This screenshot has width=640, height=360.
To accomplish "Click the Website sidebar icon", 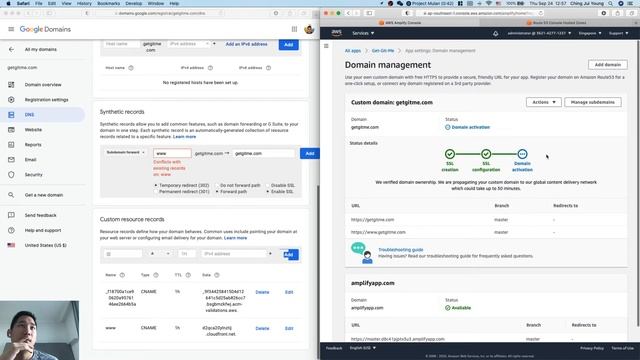I will coord(11,130).
